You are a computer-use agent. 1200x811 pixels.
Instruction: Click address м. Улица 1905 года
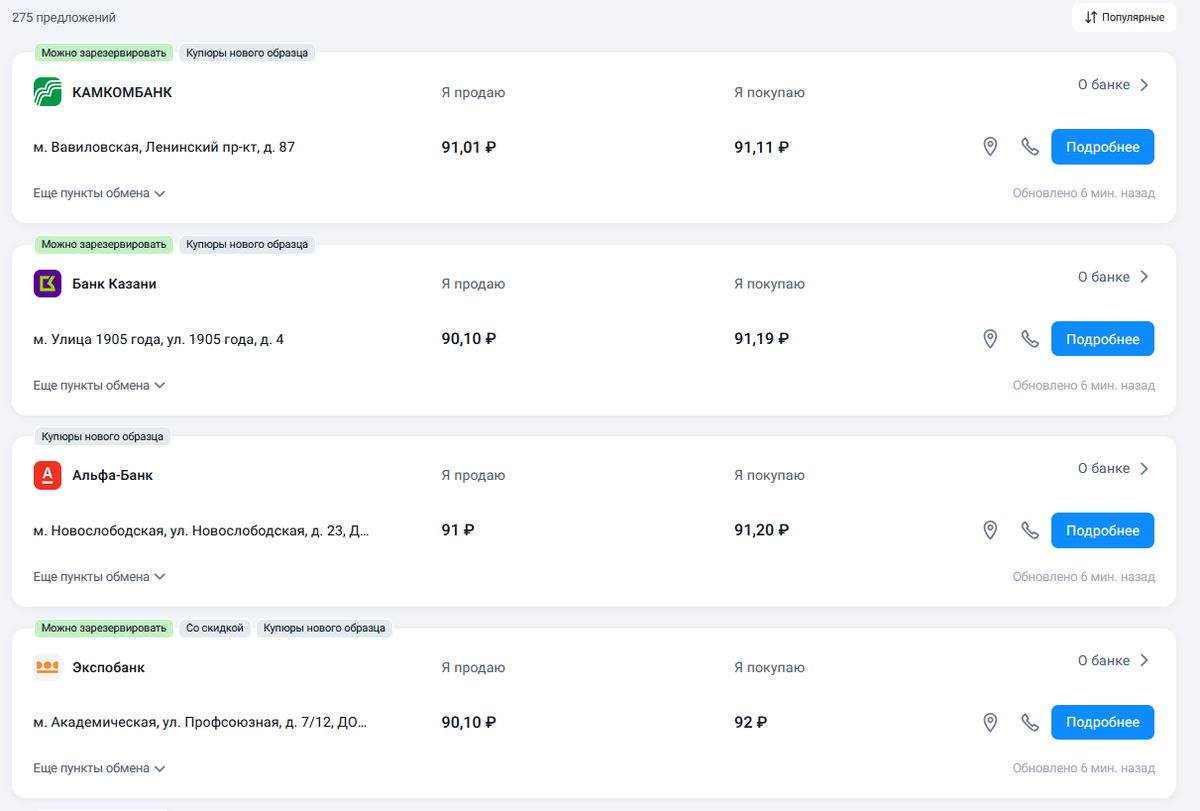coord(158,339)
